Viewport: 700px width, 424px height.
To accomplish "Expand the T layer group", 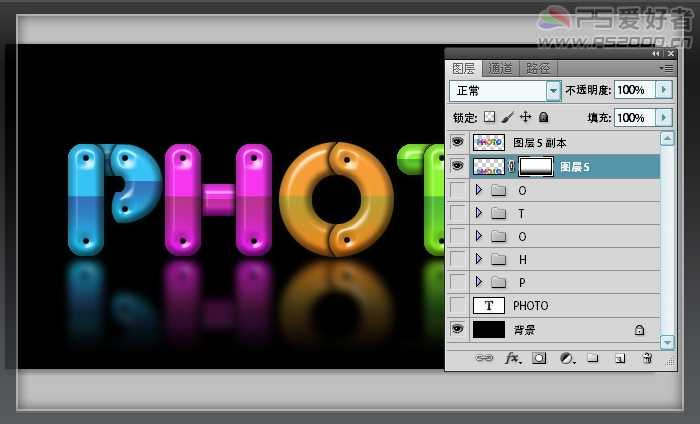I will [479, 213].
